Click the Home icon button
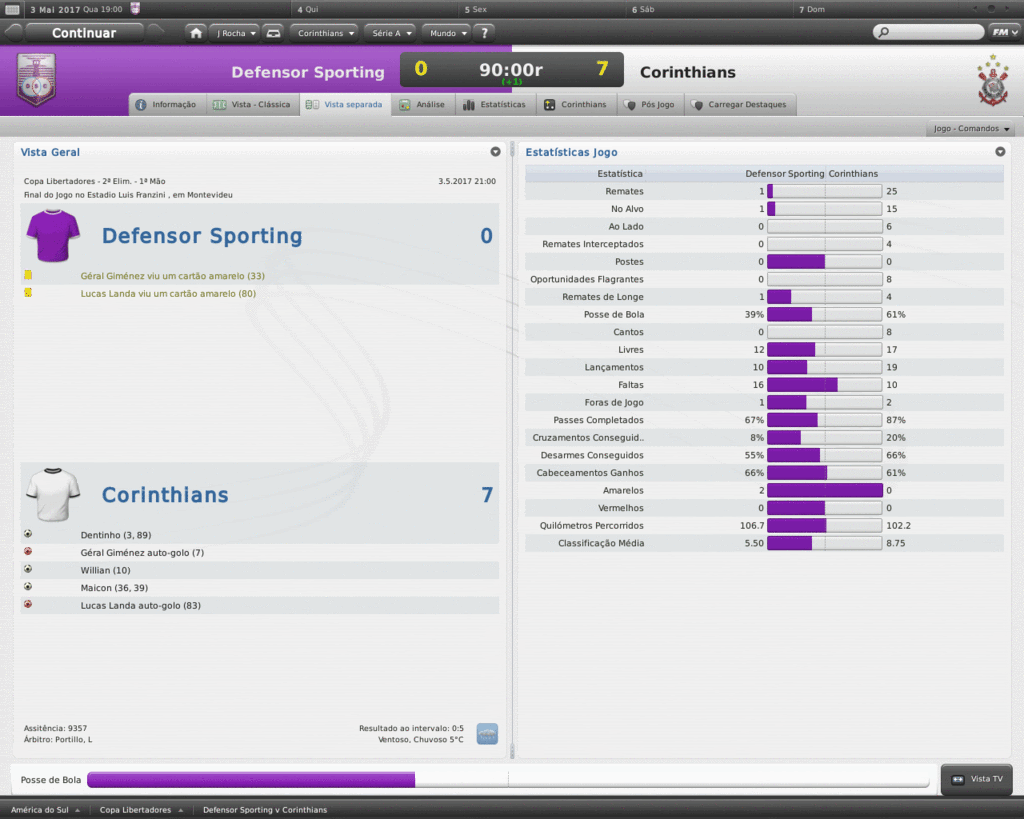 point(196,33)
